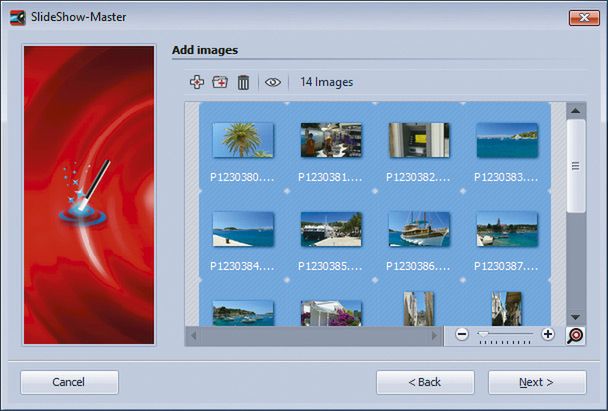Click the zoom out minus icon
Viewport: 608px width, 411px height.
pyautogui.click(x=462, y=334)
